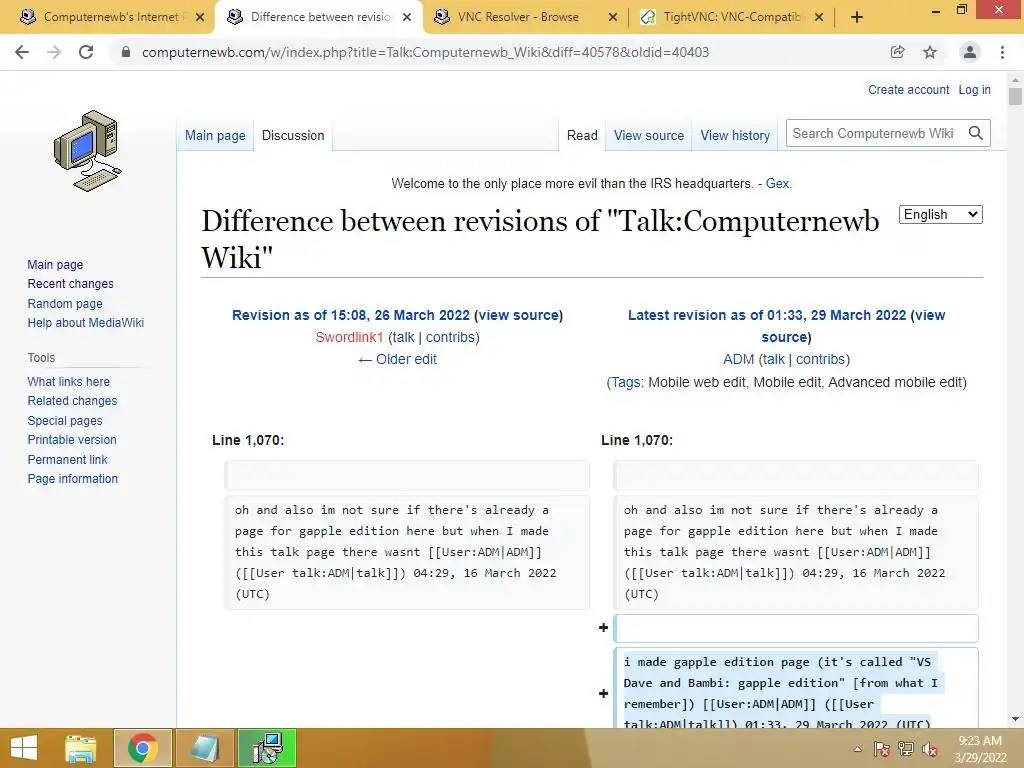Select the Read tab
1024x768 pixels.
point(583,135)
